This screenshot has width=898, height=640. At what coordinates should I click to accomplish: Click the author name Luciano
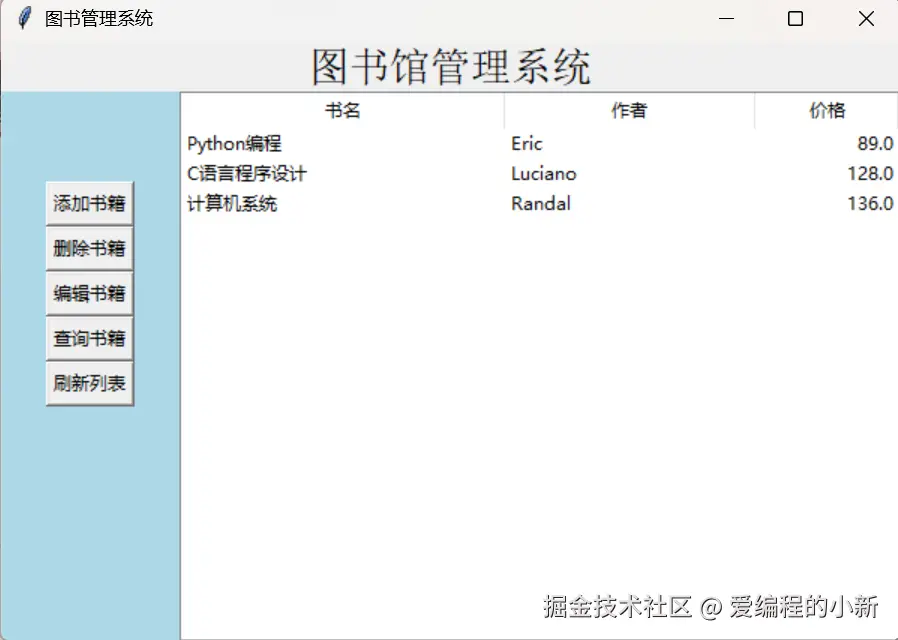click(x=543, y=173)
